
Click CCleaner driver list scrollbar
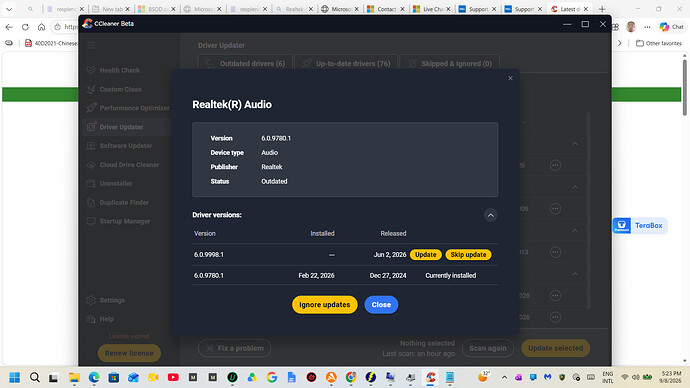click(588, 211)
